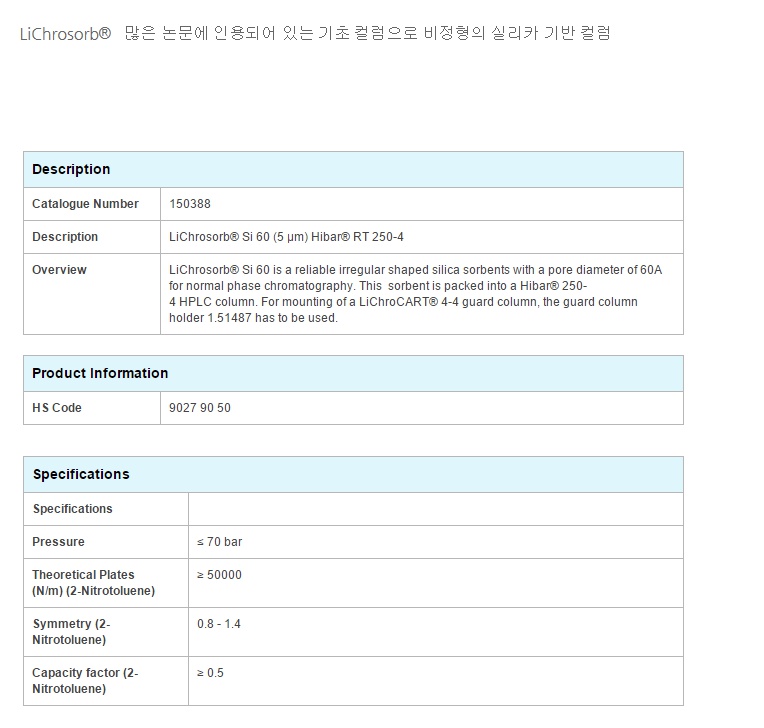Click the blue Specifications section header bar

tap(353, 474)
